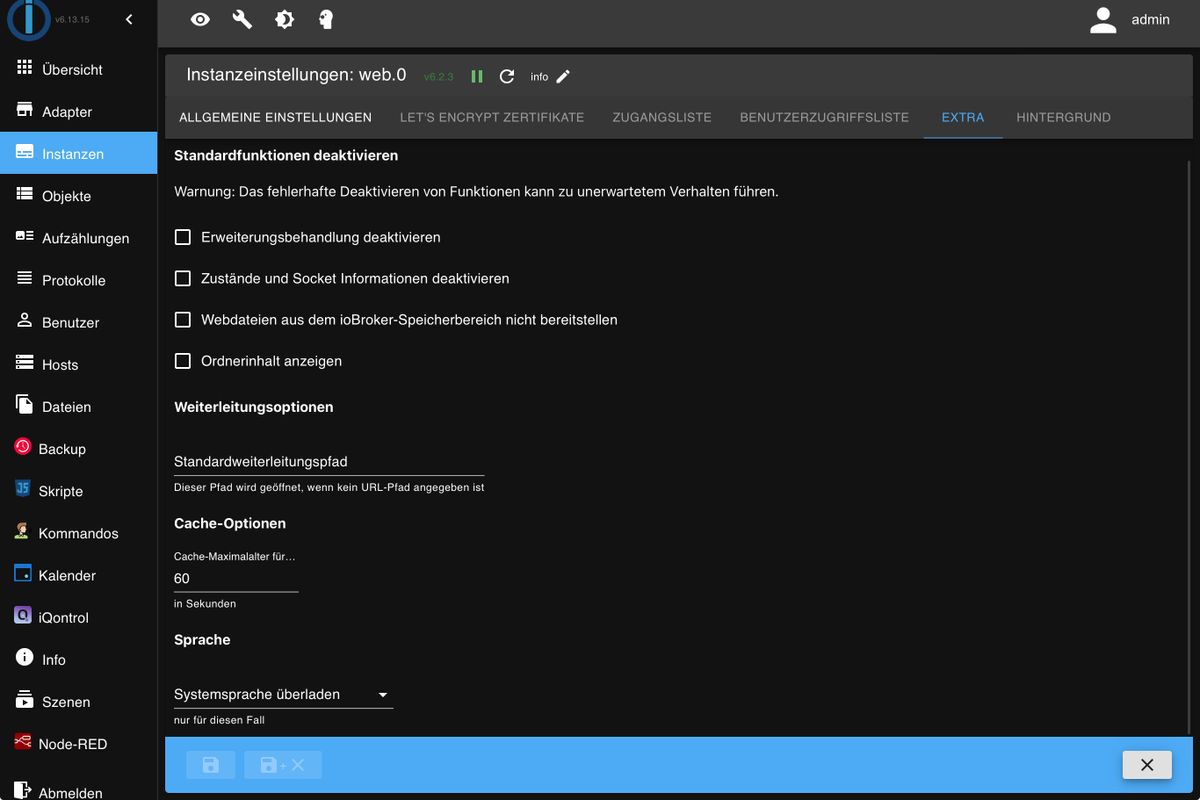The width and height of the screenshot is (1200, 800).
Task: Collapse the left sidebar with the chevron
Action: tap(129, 19)
